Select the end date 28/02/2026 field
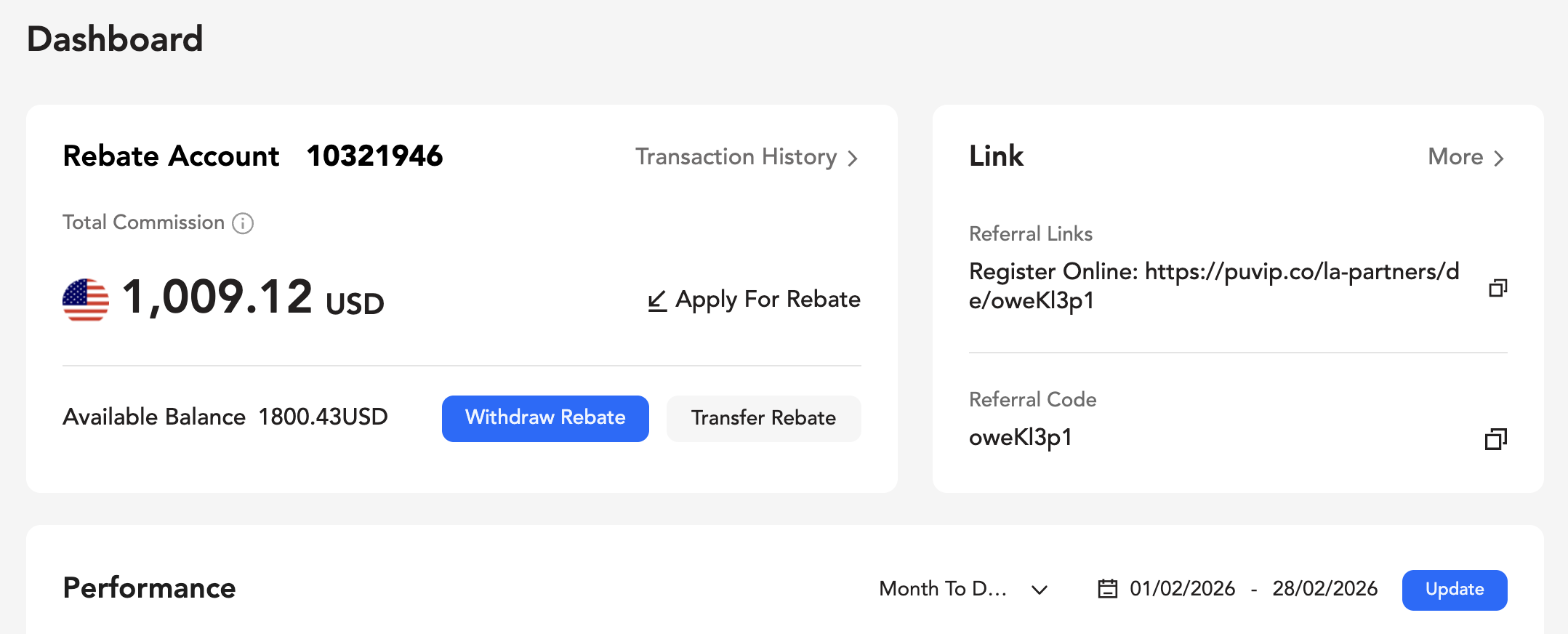Screen dimensions: 1568x634 [x=1325, y=589]
